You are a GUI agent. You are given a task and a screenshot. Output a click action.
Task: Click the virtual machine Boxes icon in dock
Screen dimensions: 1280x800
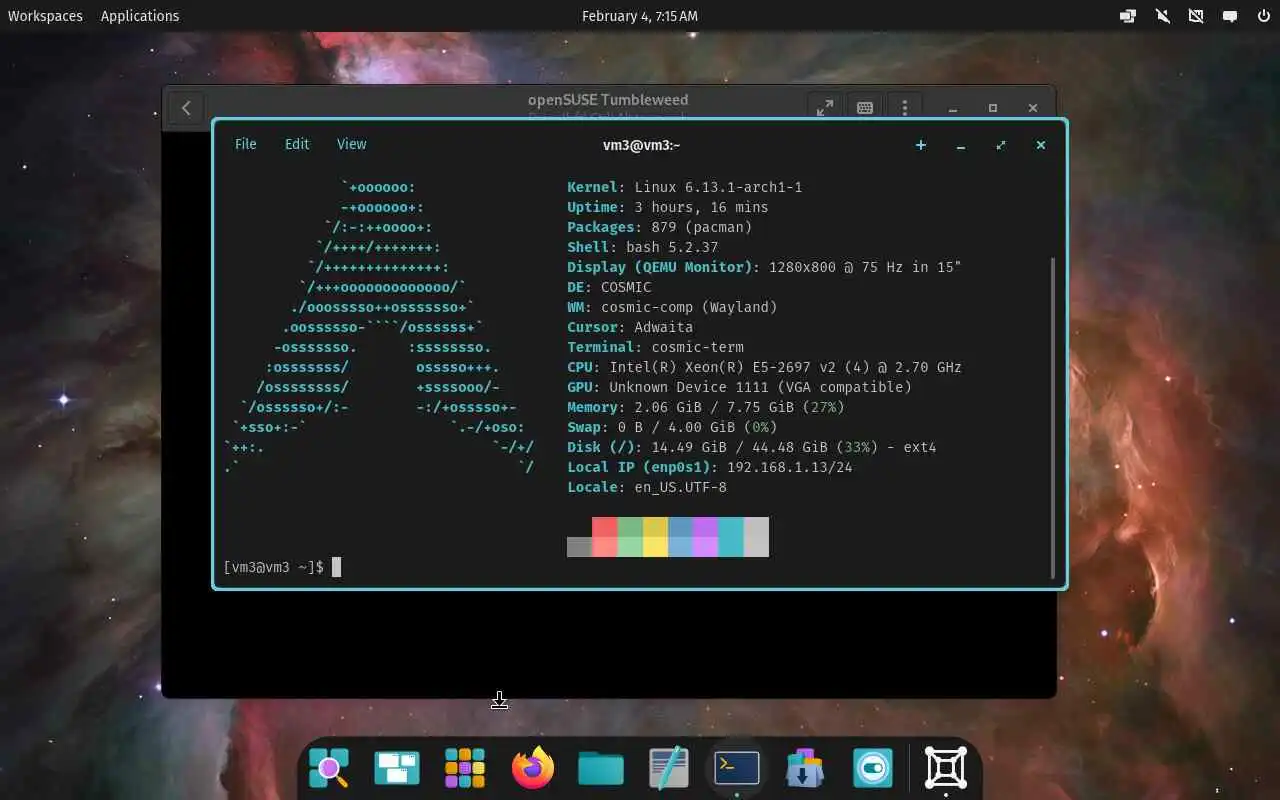click(946, 768)
